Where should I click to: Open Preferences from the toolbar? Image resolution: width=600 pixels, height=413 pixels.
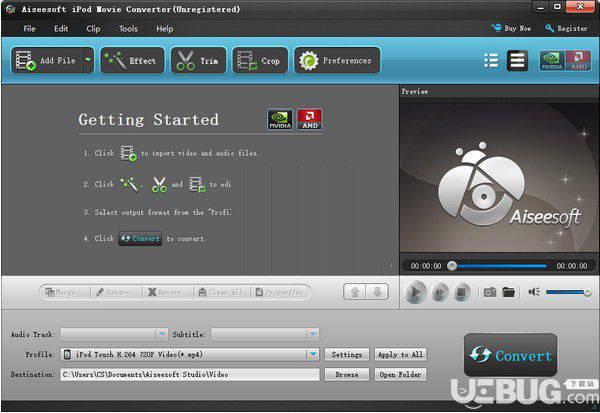coord(337,60)
